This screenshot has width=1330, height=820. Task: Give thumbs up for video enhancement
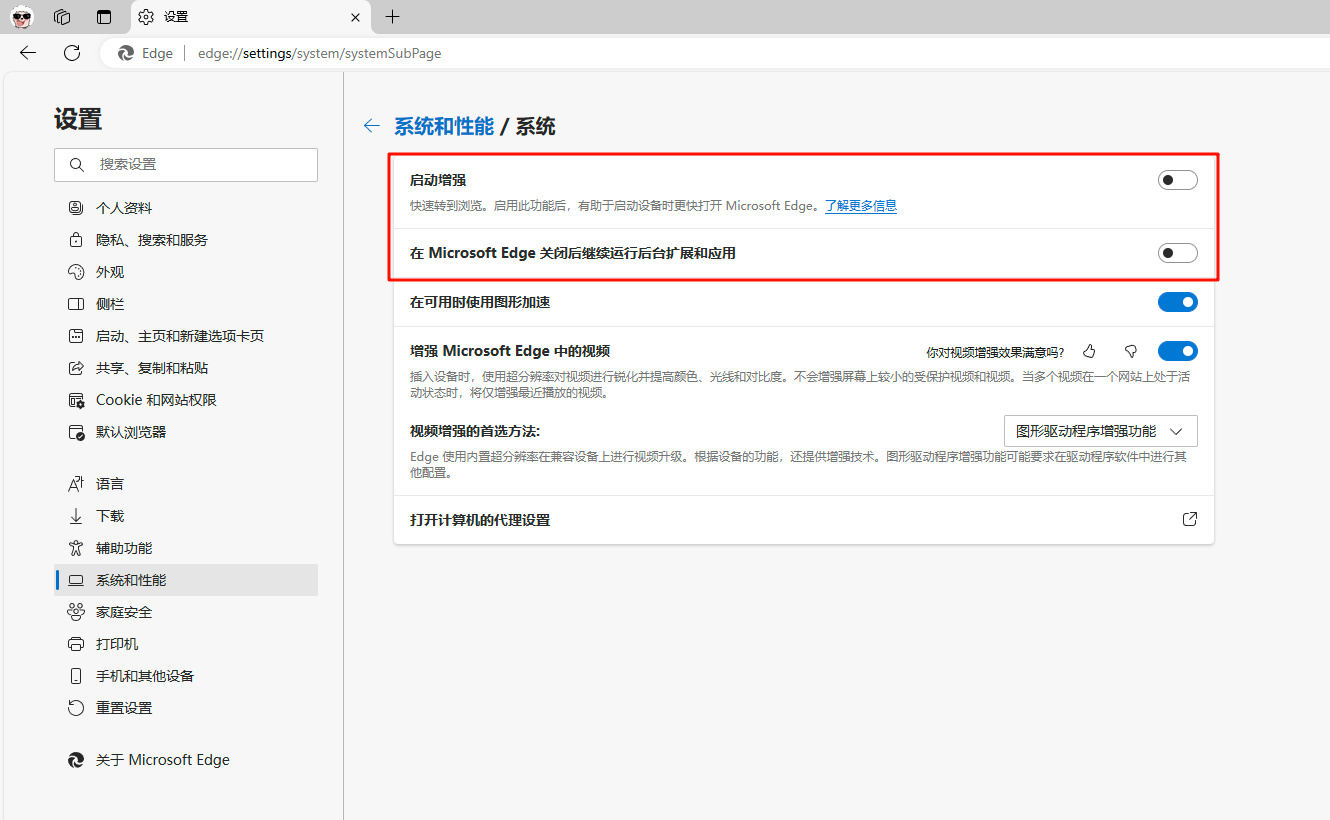1090,351
